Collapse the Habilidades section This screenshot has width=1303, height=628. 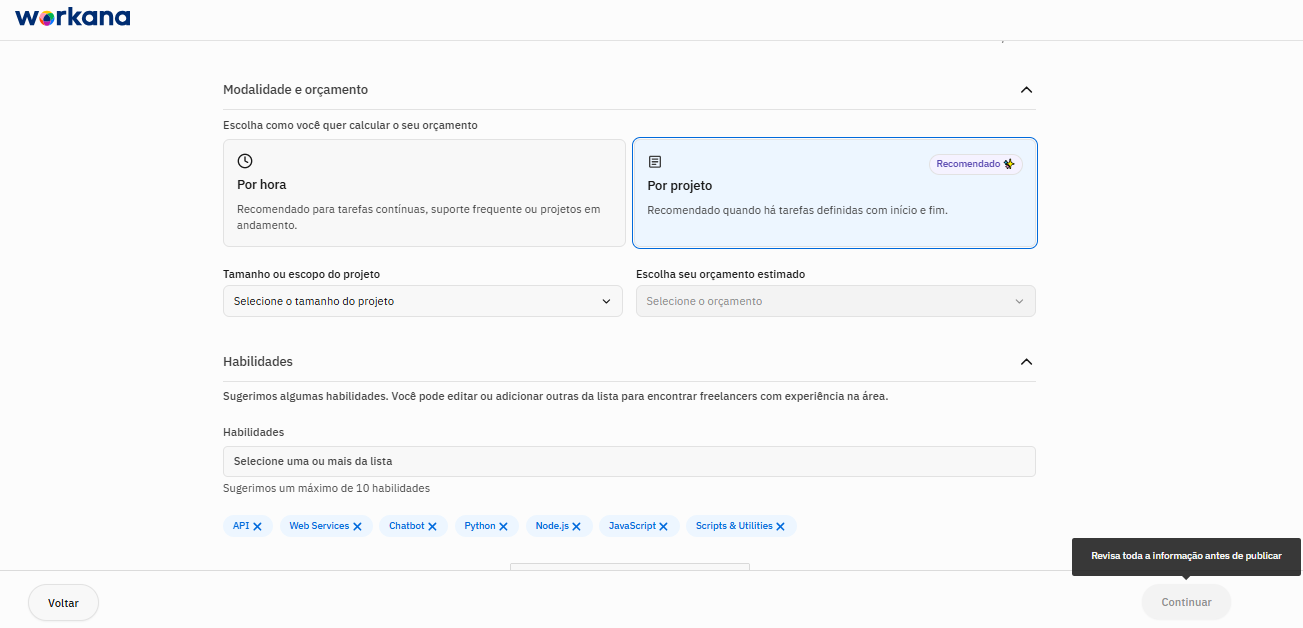(1026, 362)
